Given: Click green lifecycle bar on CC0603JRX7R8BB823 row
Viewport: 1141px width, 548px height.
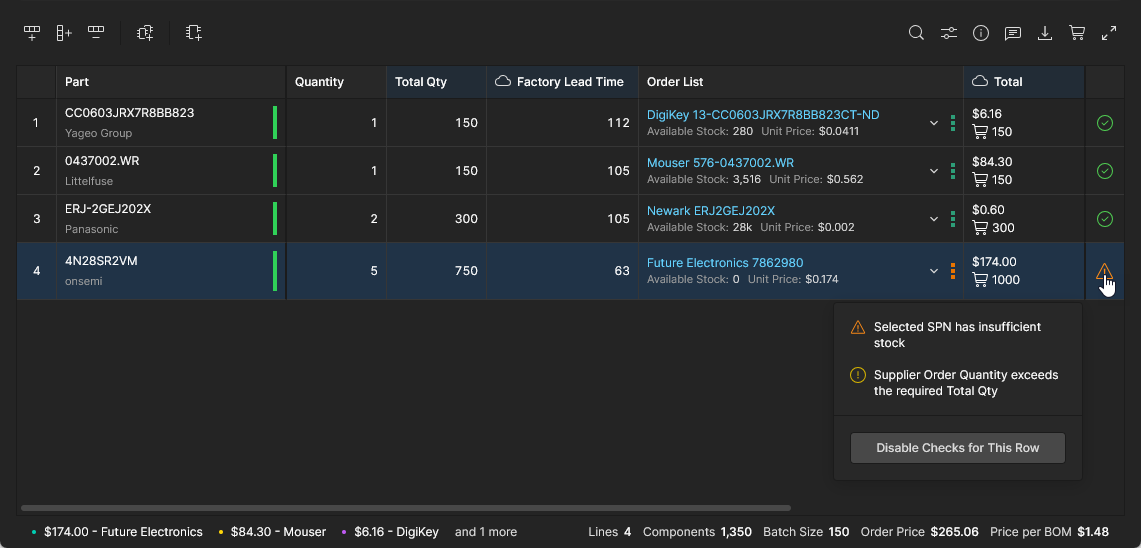Looking at the screenshot, I should click(x=275, y=123).
